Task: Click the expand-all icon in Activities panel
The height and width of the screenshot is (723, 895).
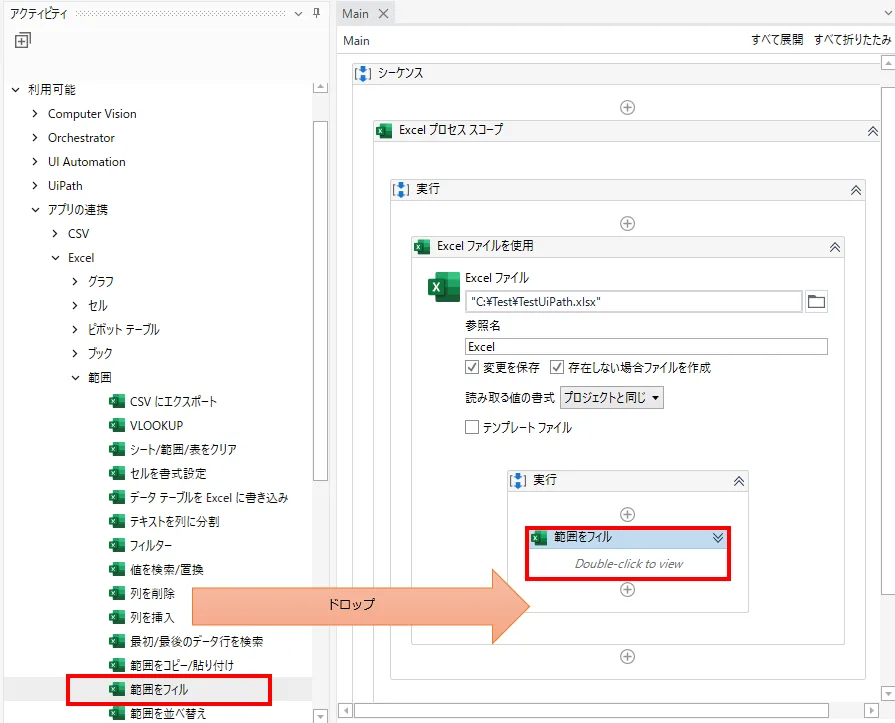Action: pyautogui.click(x=23, y=40)
